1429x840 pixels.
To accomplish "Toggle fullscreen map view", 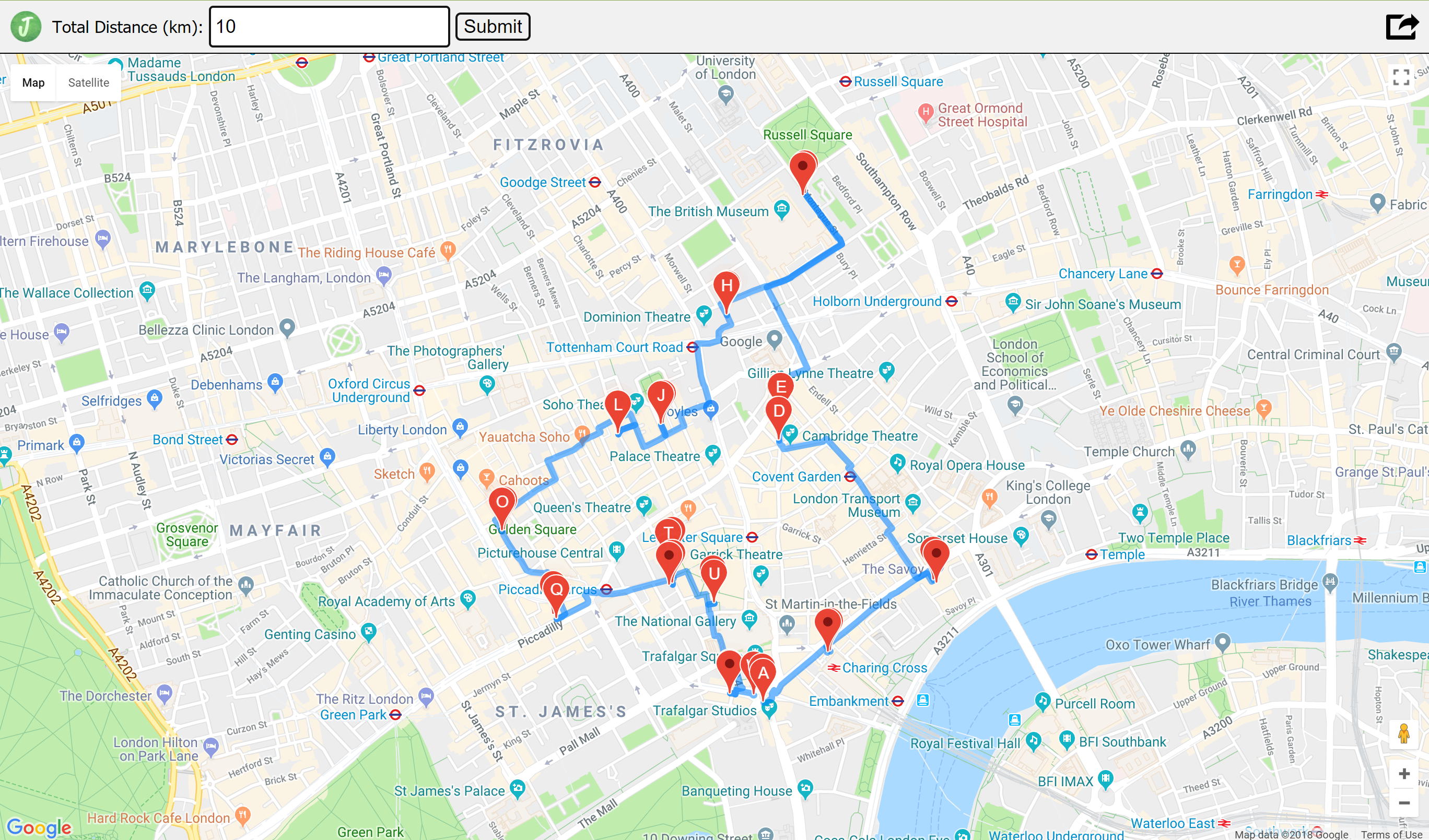I will 1401,78.
